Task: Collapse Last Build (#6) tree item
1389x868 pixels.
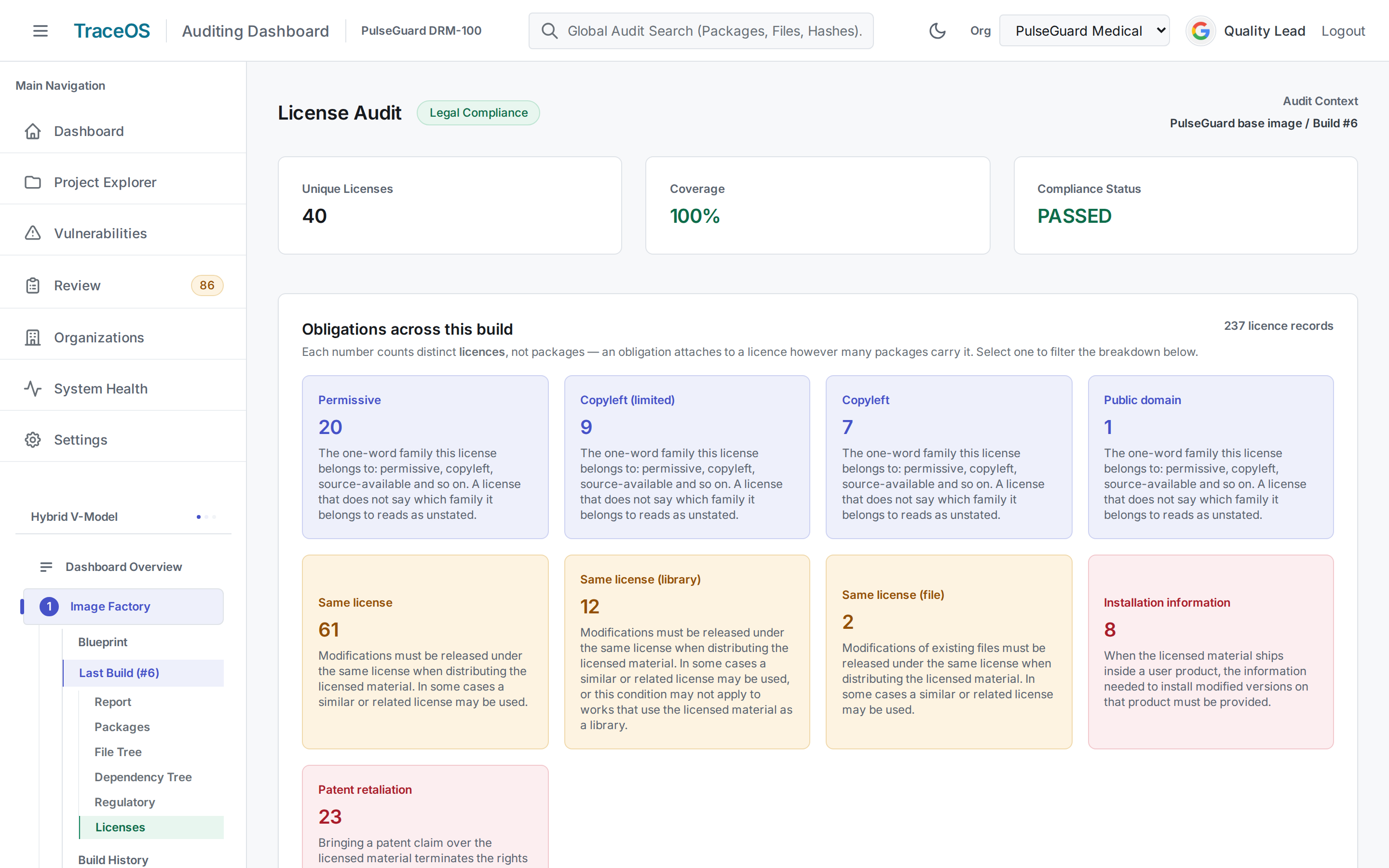Action: (x=143, y=673)
